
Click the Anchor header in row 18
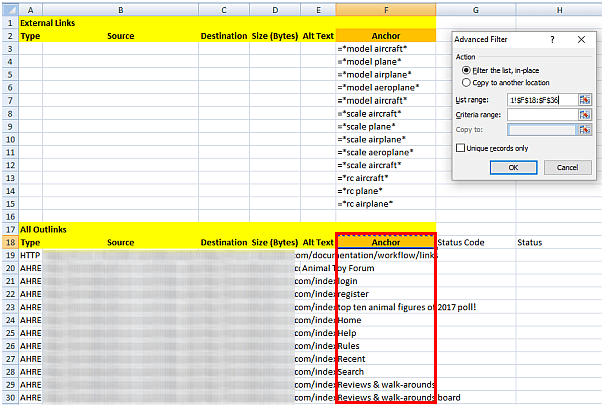386,242
